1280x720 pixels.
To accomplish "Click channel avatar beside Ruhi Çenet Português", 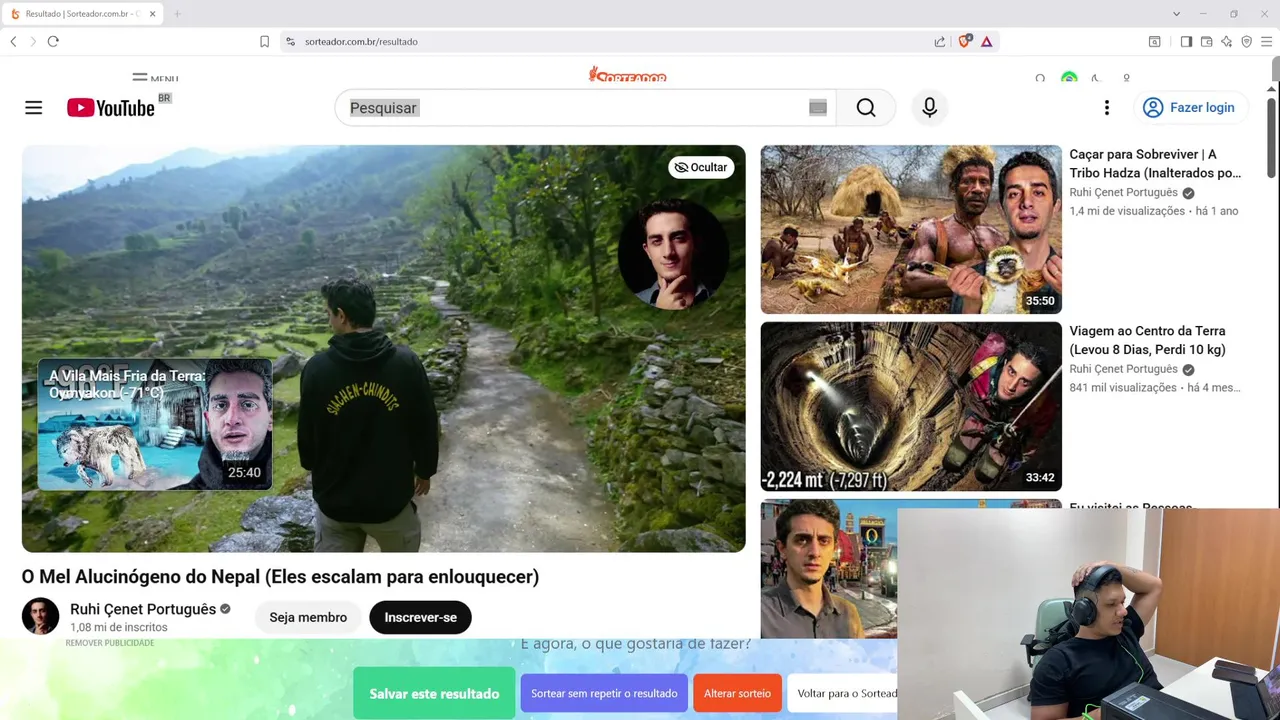I will (x=41, y=616).
